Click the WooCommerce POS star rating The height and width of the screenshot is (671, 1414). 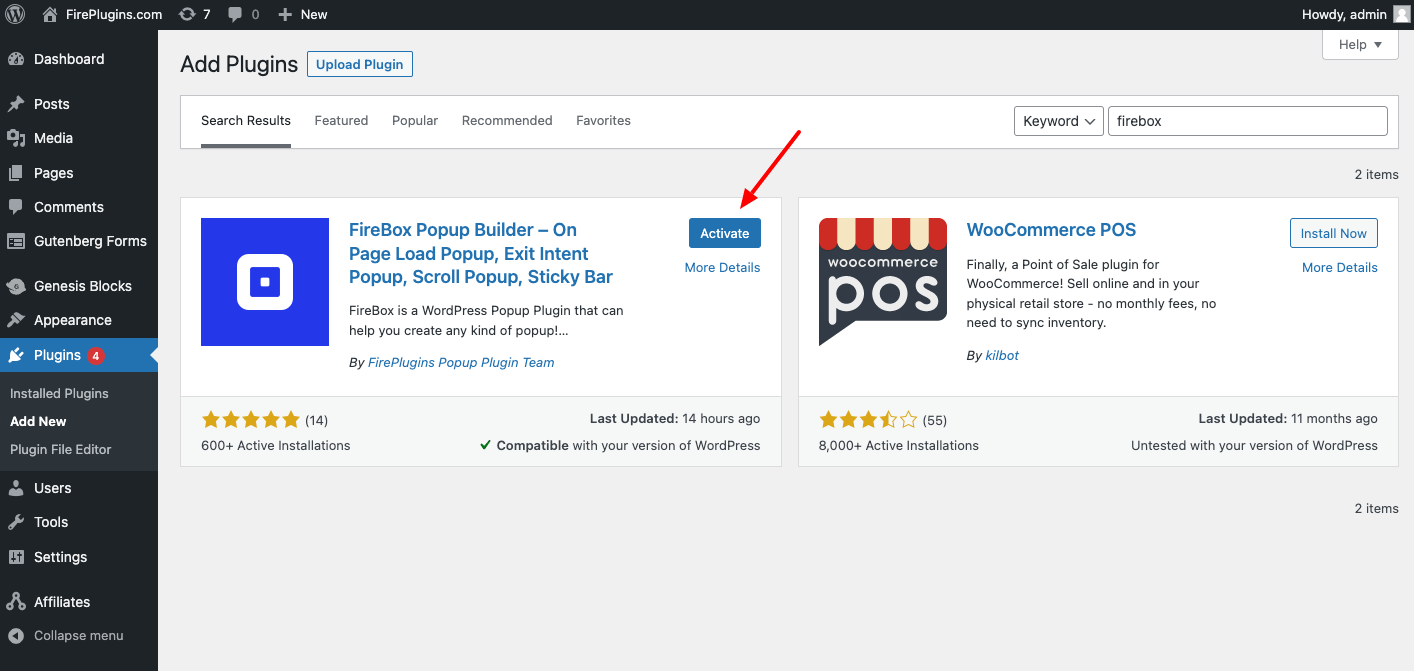[x=868, y=420]
